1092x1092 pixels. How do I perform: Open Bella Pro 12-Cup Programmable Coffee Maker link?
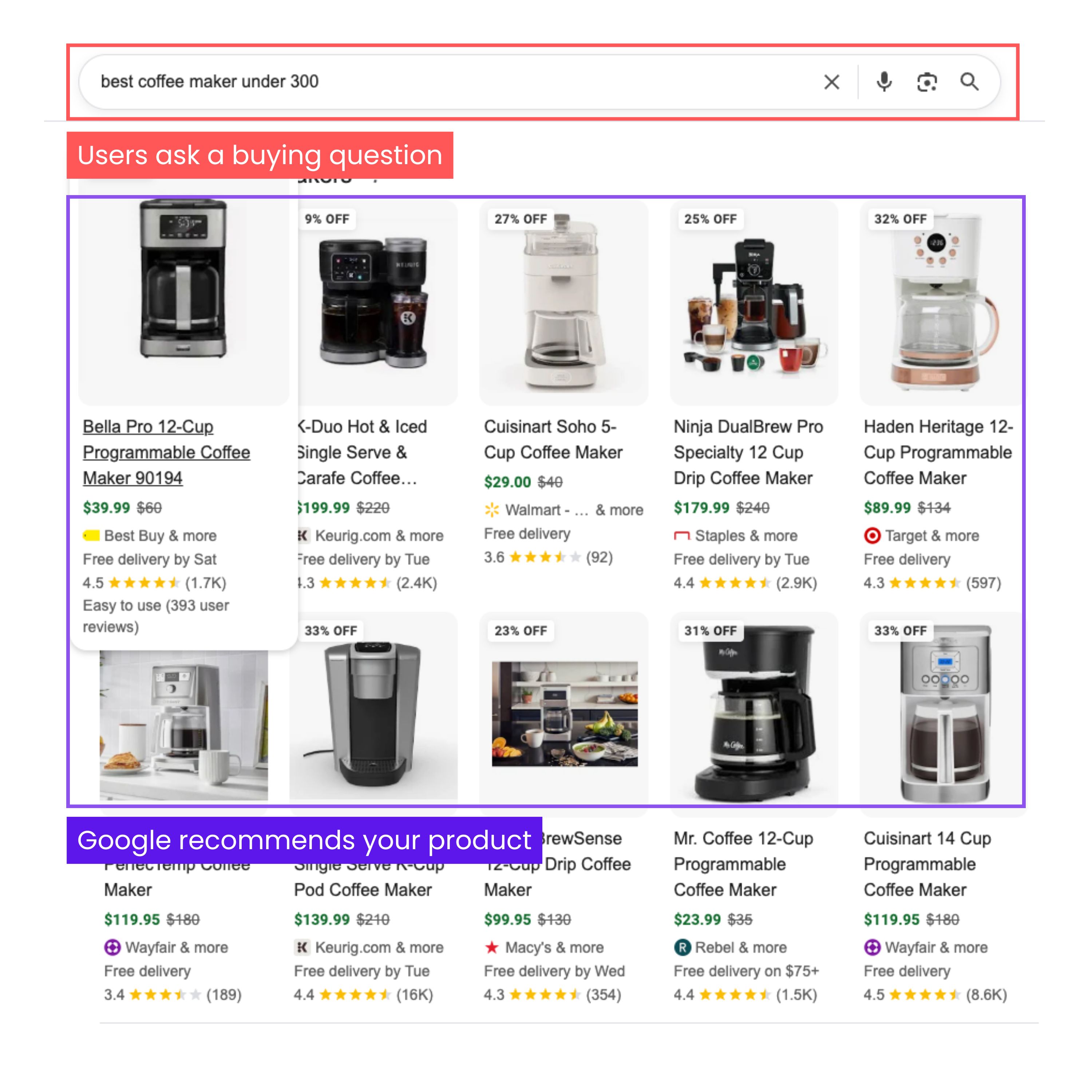pos(166,452)
